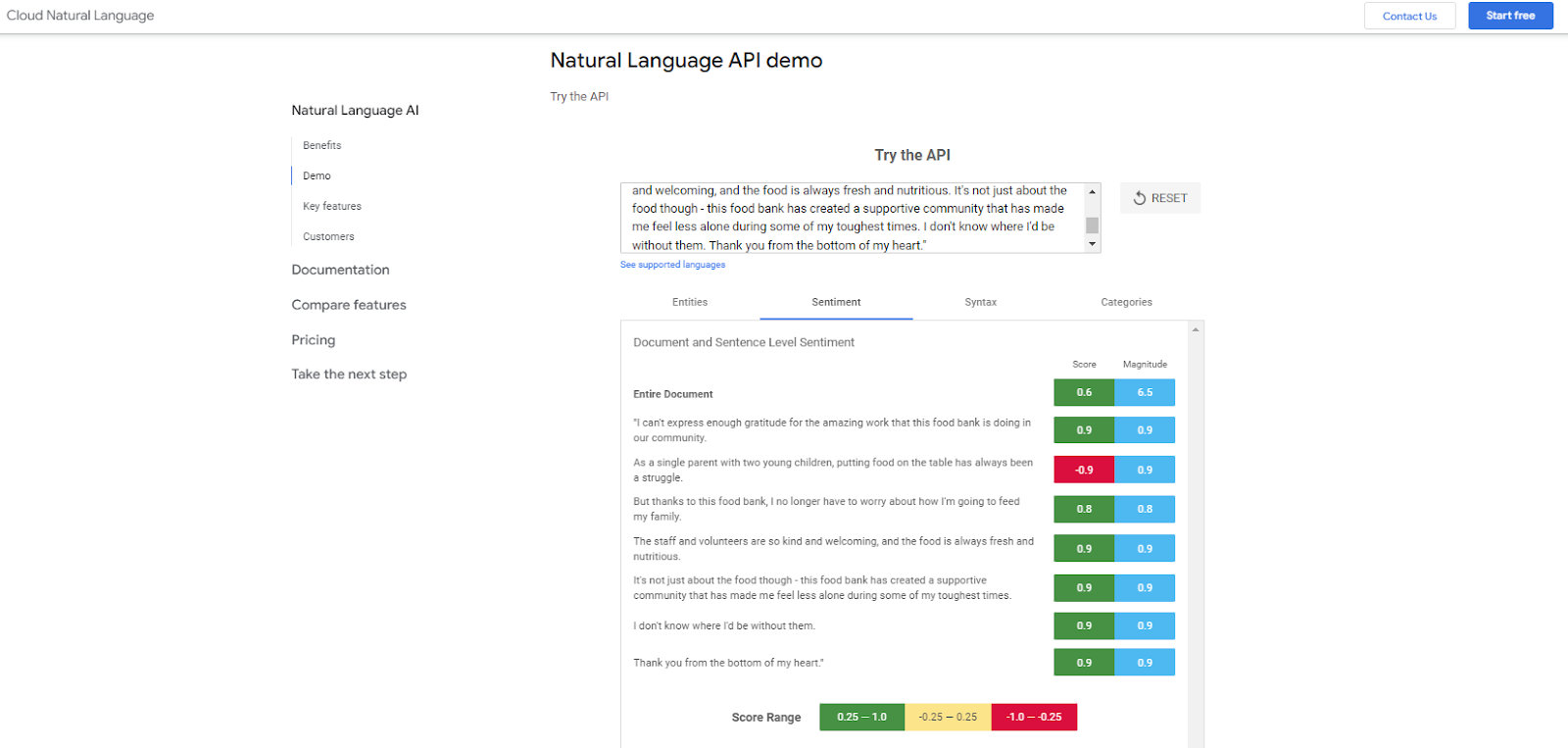This screenshot has height=748, width=1568.
Task: Click the yellow -0.25 — 0.25 score range swatch
Action: coord(948,717)
